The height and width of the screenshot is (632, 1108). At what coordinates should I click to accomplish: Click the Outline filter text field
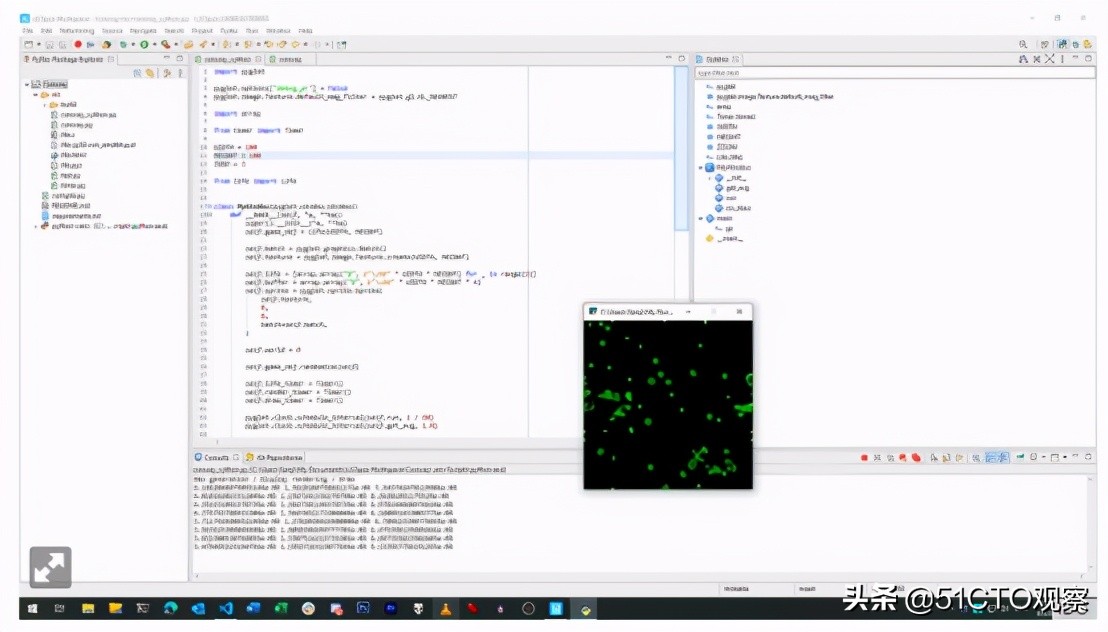(x=895, y=73)
